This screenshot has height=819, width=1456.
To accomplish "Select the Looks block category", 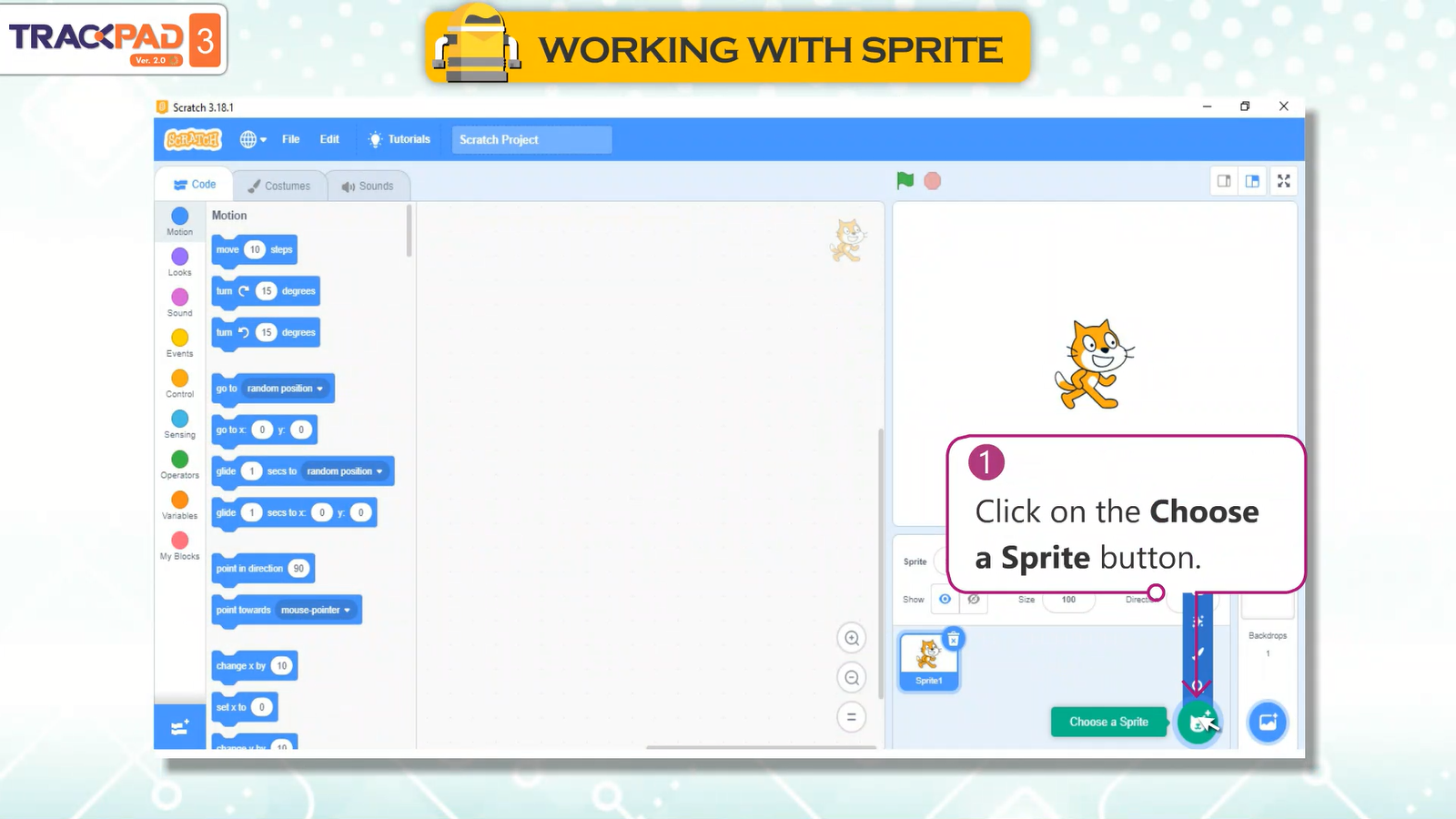I will coord(180,262).
